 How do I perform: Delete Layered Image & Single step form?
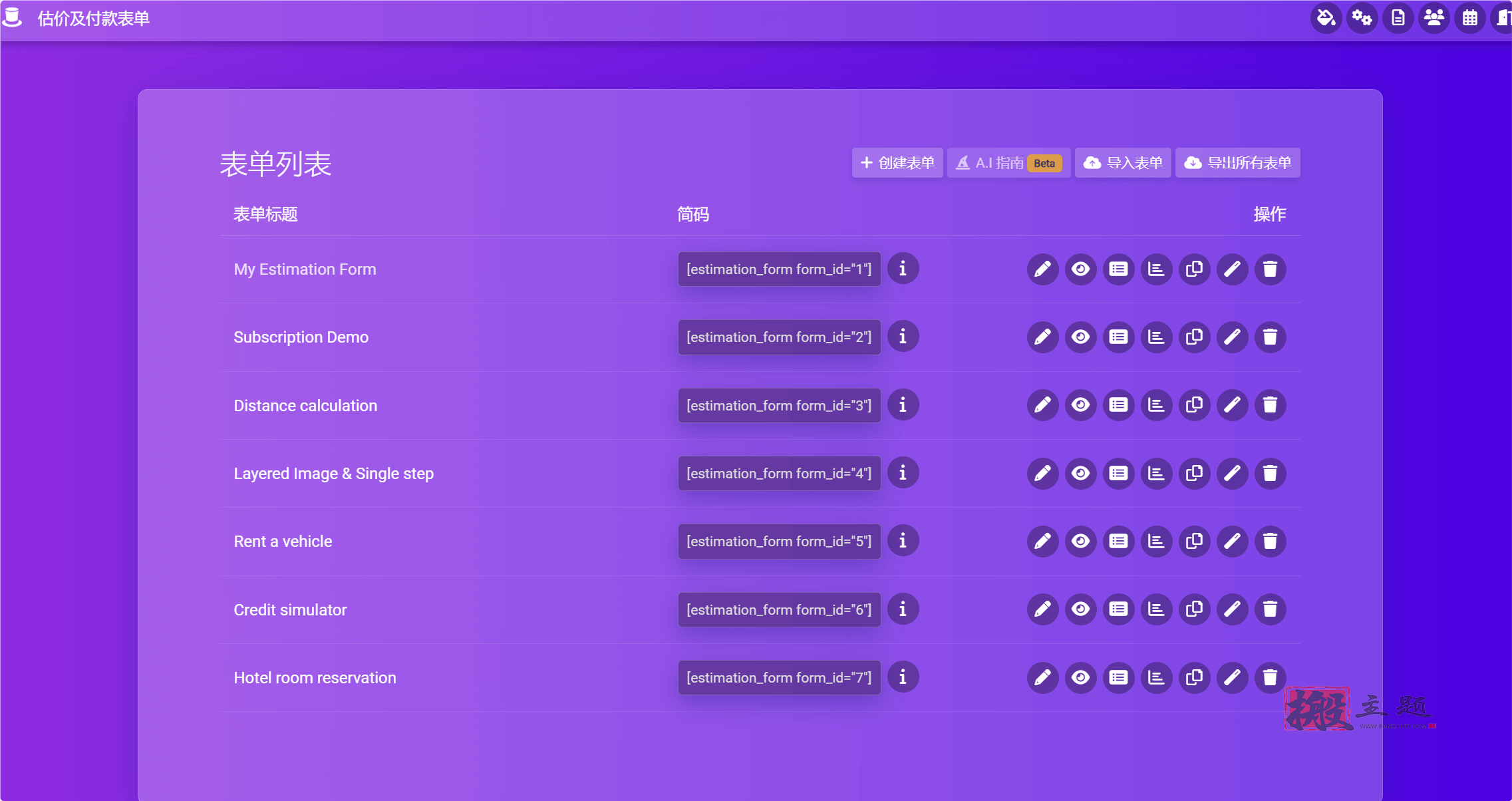coord(1270,474)
